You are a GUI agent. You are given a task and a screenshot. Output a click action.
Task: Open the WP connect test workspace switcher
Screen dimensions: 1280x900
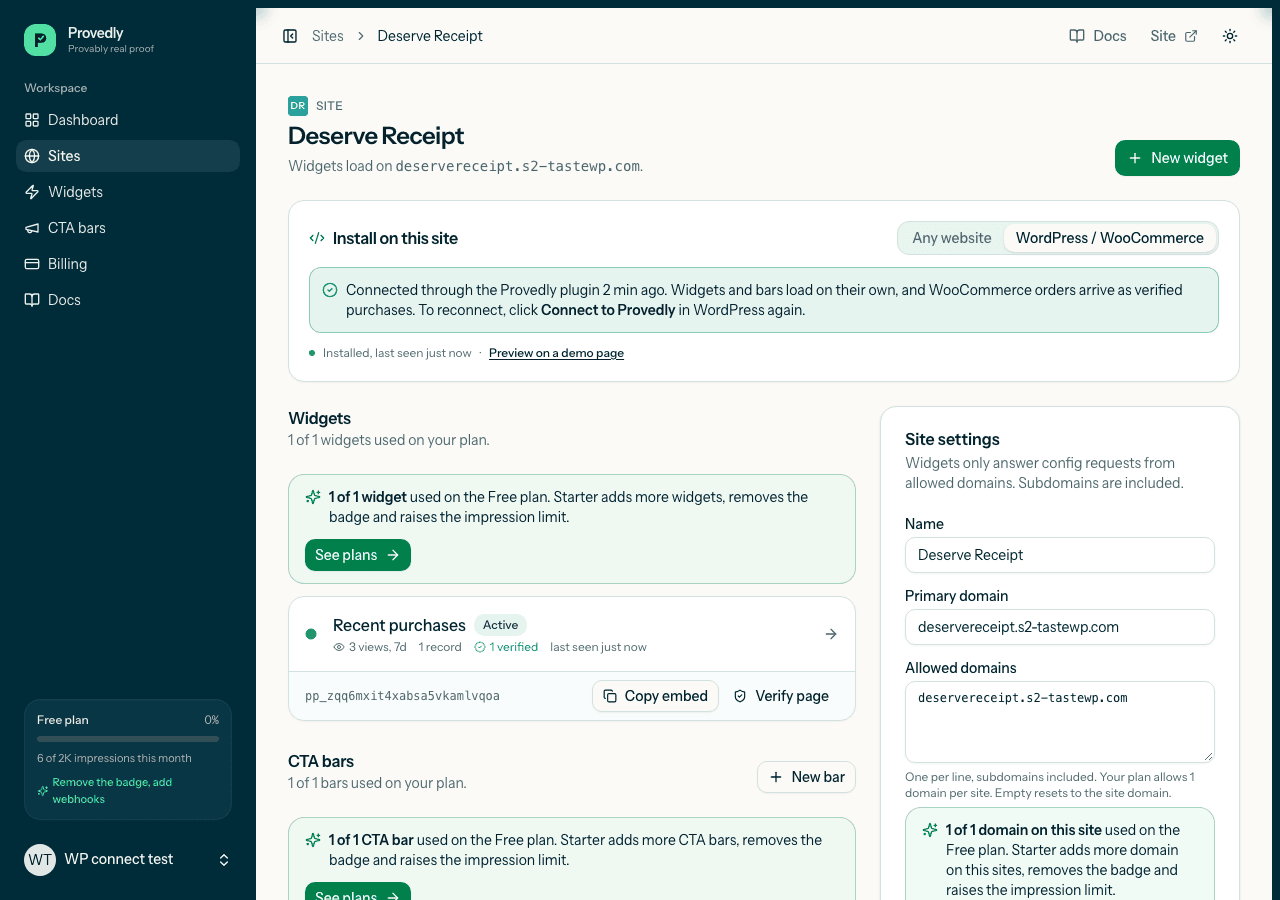point(128,860)
